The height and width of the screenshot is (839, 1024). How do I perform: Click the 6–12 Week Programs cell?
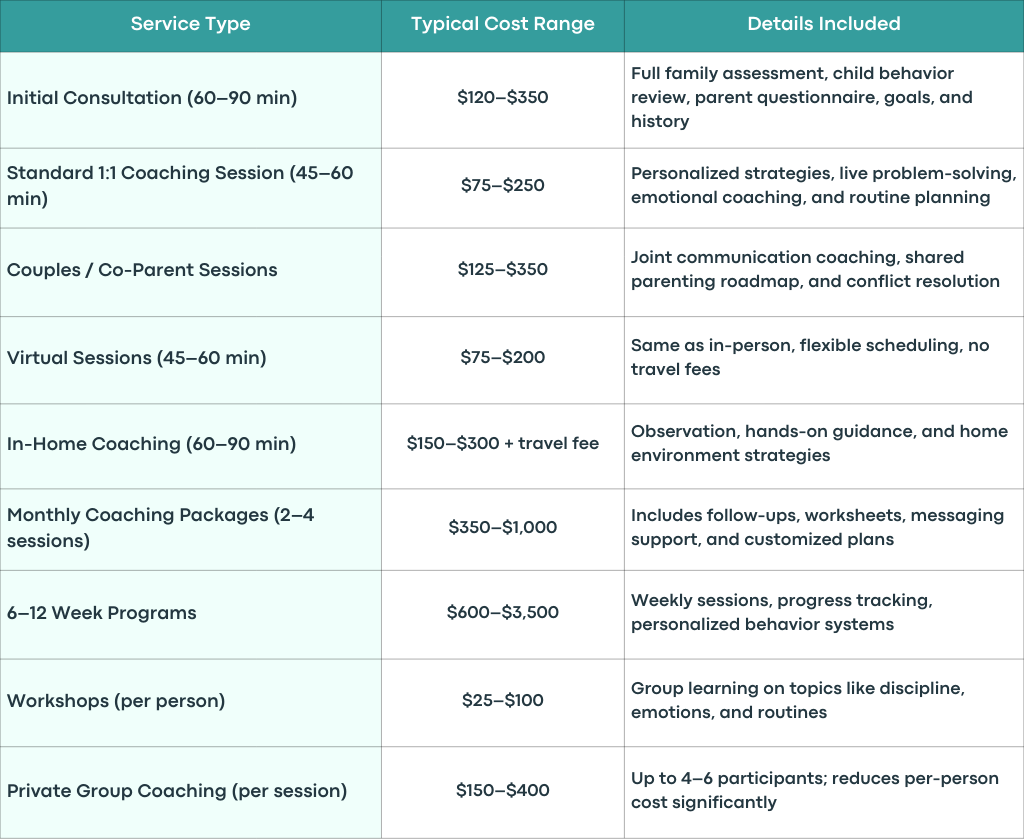[x=191, y=614]
